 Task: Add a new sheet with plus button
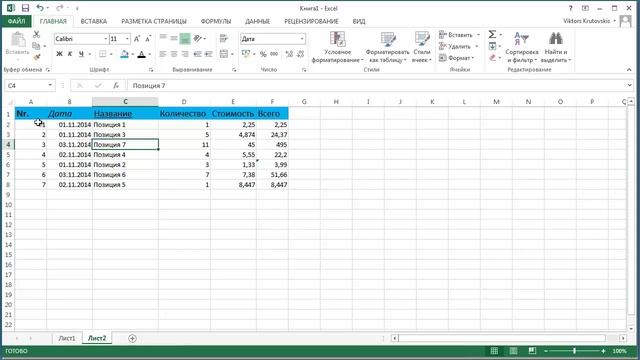tap(132, 338)
